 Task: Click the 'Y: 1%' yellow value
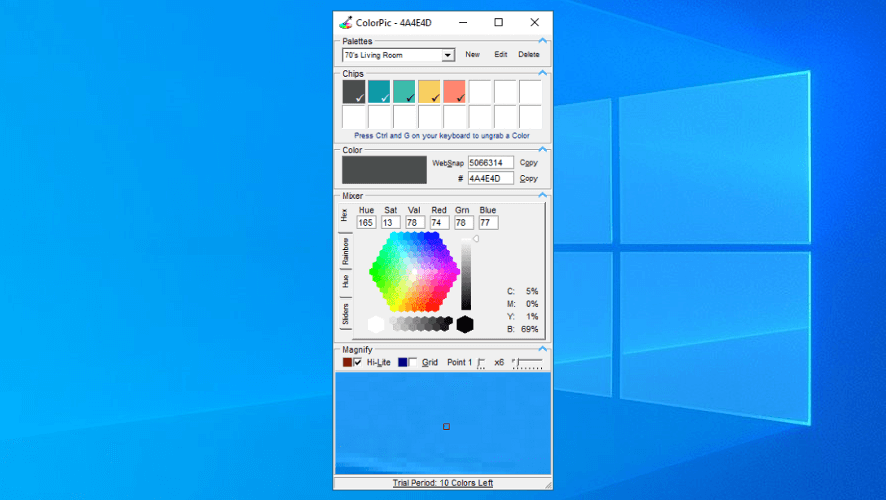[522, 316]
